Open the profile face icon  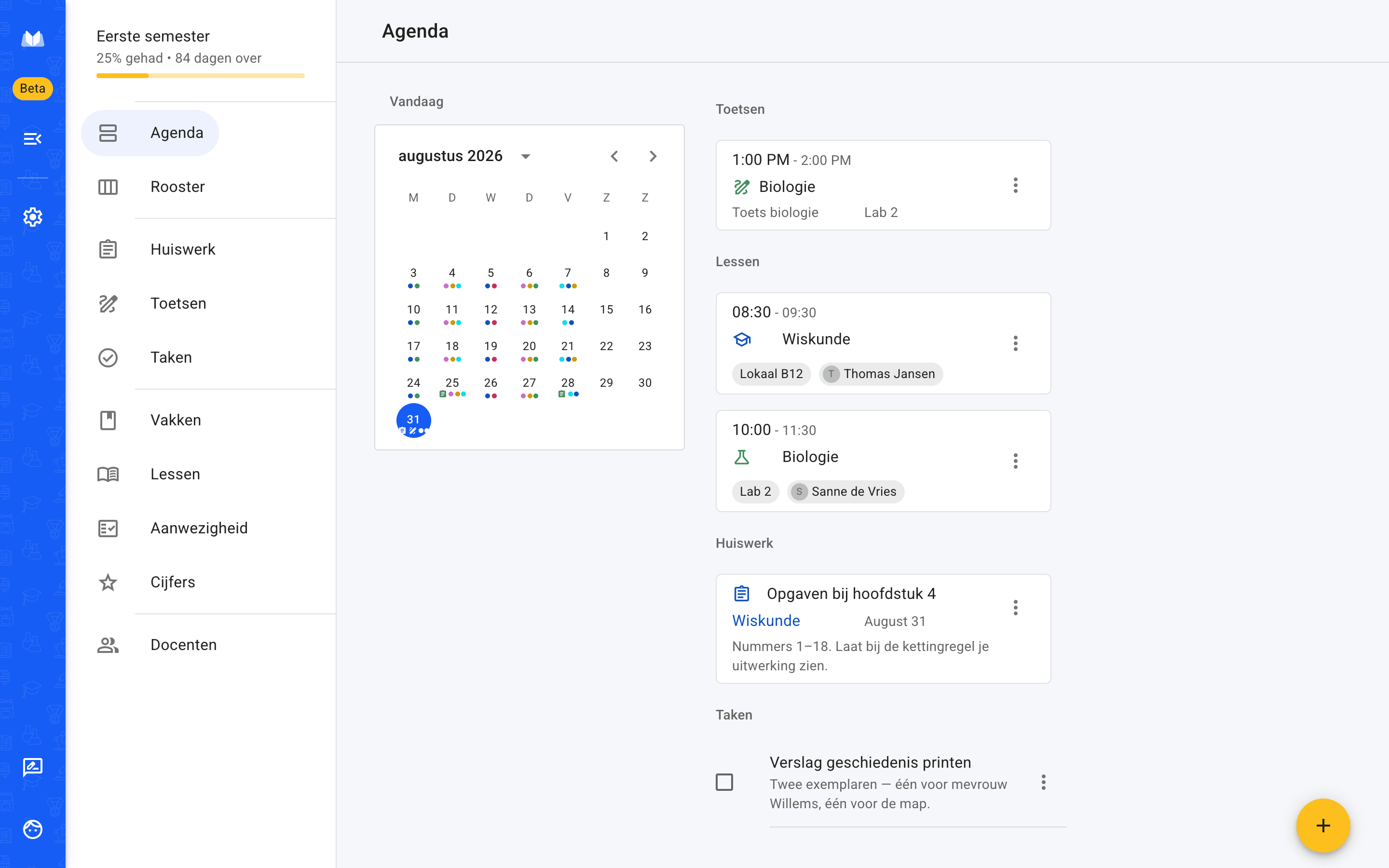tap(33, 829)
